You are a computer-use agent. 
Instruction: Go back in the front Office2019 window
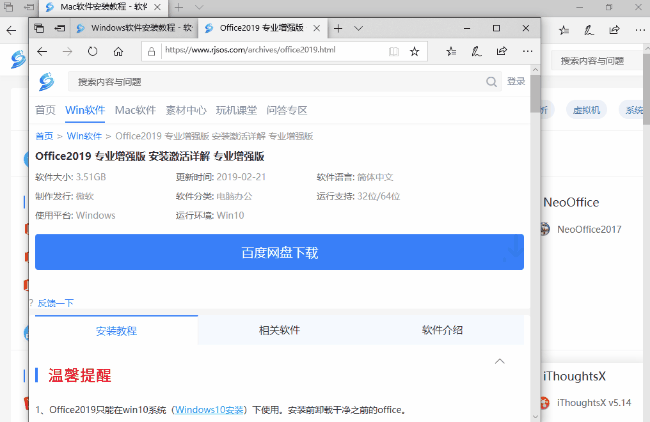pos(42,51)
